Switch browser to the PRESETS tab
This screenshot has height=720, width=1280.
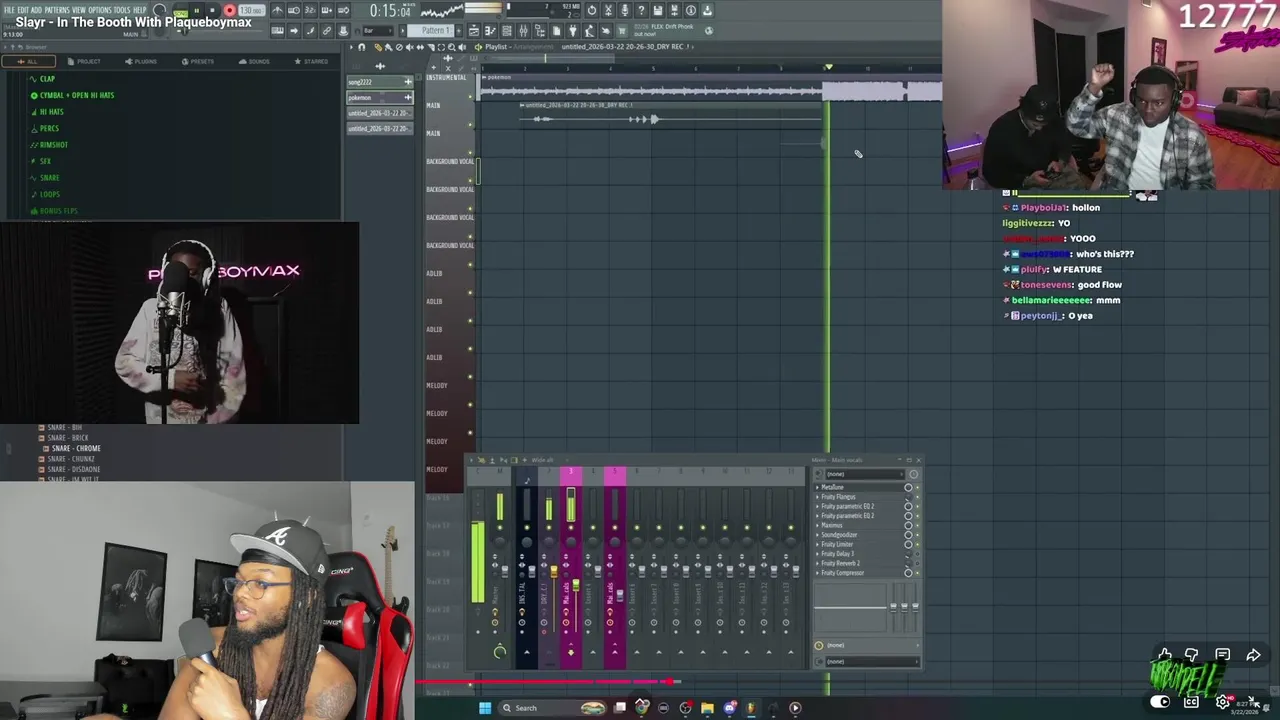pos(198,61)
